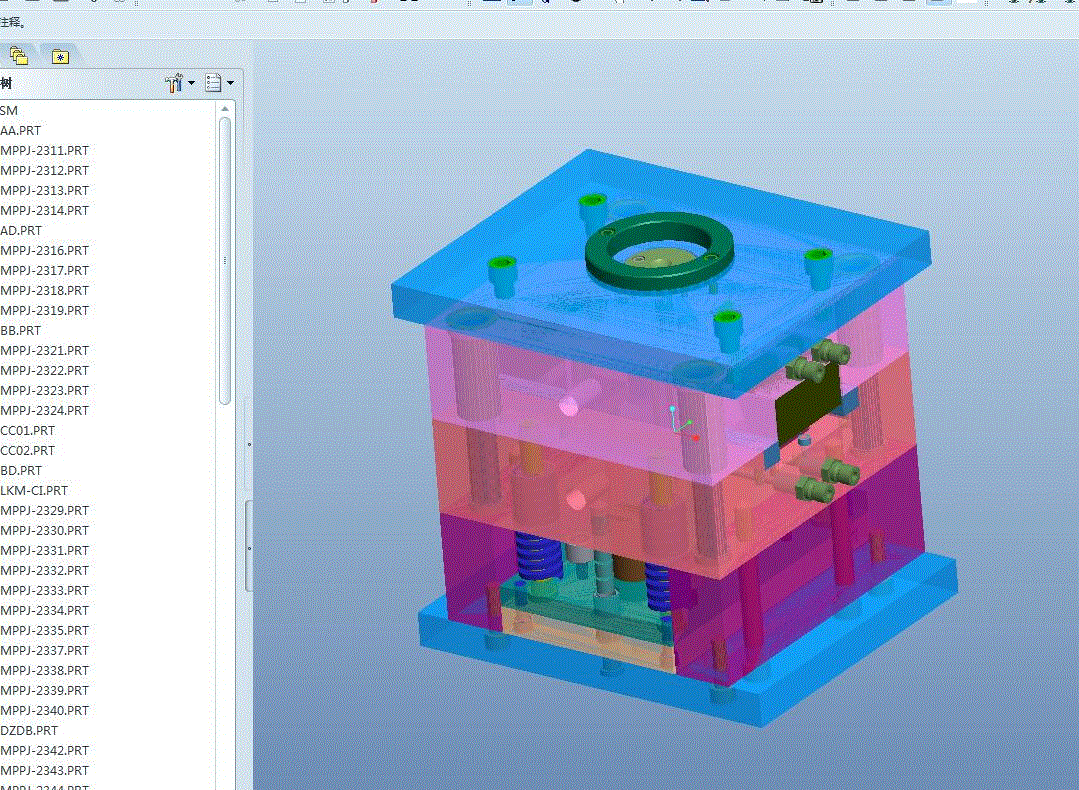1079x790 pixels.
Task: Select MPPJ-2337.PRT in the model tree
Action: point(45,650)
